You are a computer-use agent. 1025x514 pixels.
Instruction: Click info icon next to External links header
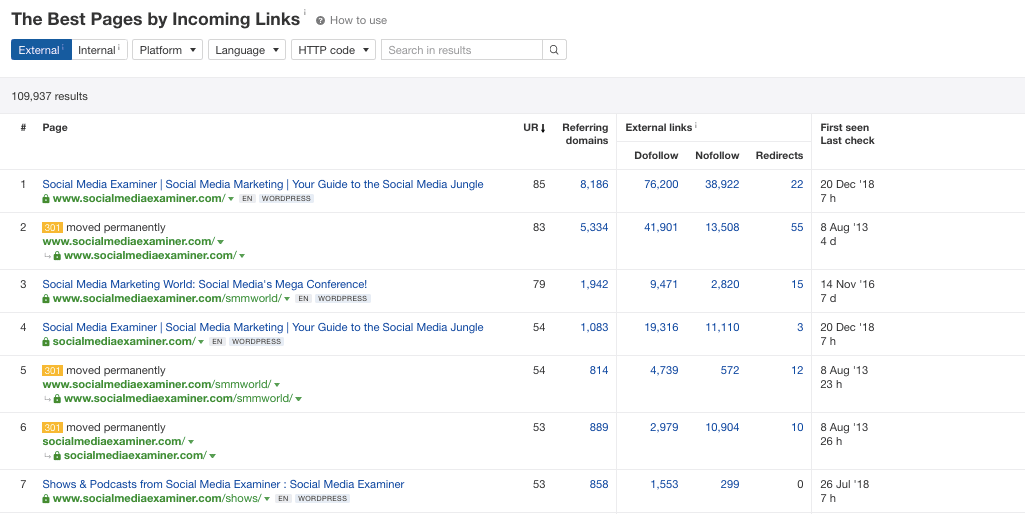pyautogui.click(x=696, y=127)
